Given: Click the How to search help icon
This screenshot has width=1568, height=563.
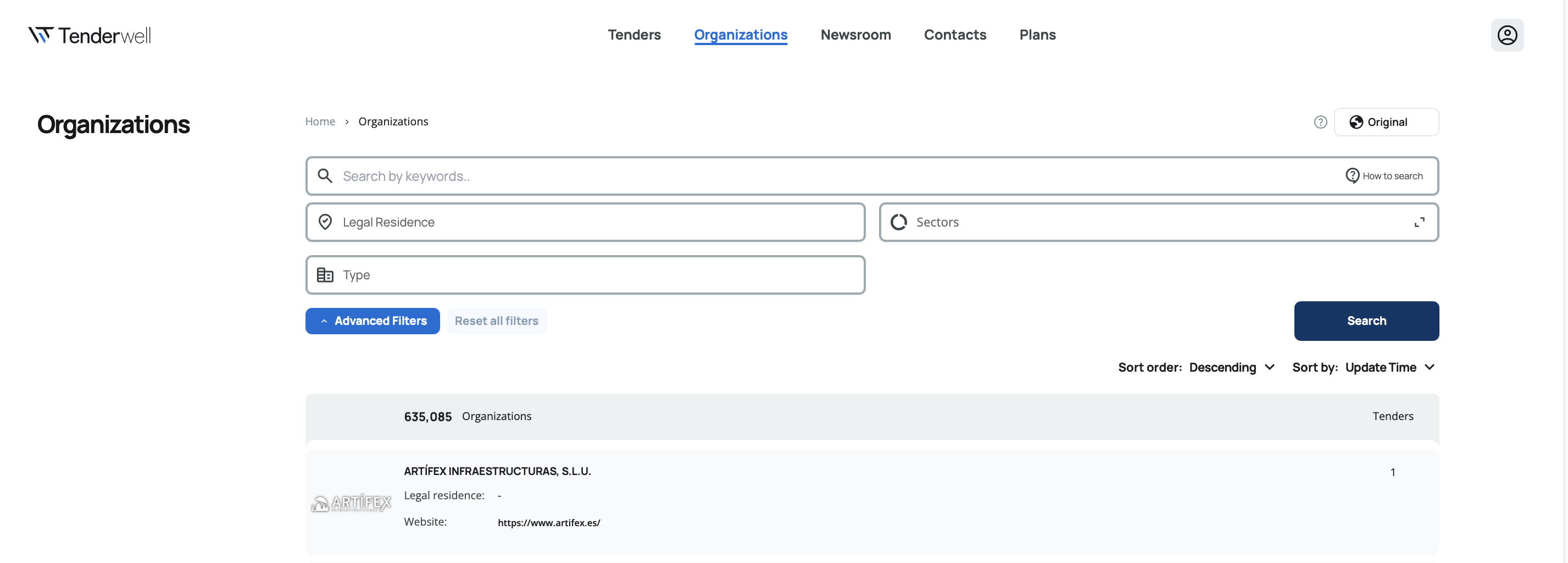Looking at the screenshot, I should [1352, 176].
